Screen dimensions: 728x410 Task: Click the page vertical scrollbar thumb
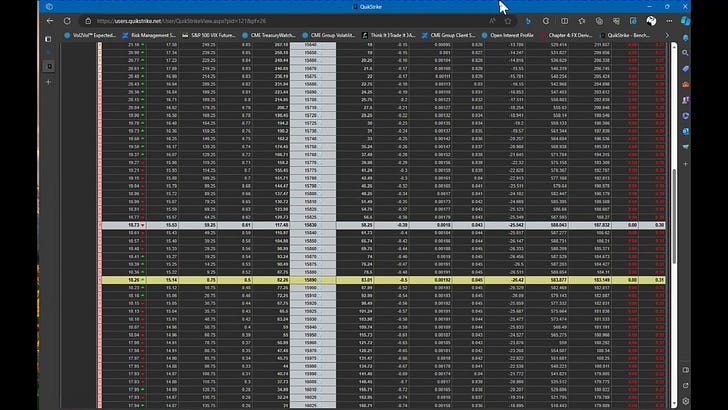[x=674, y=216]
